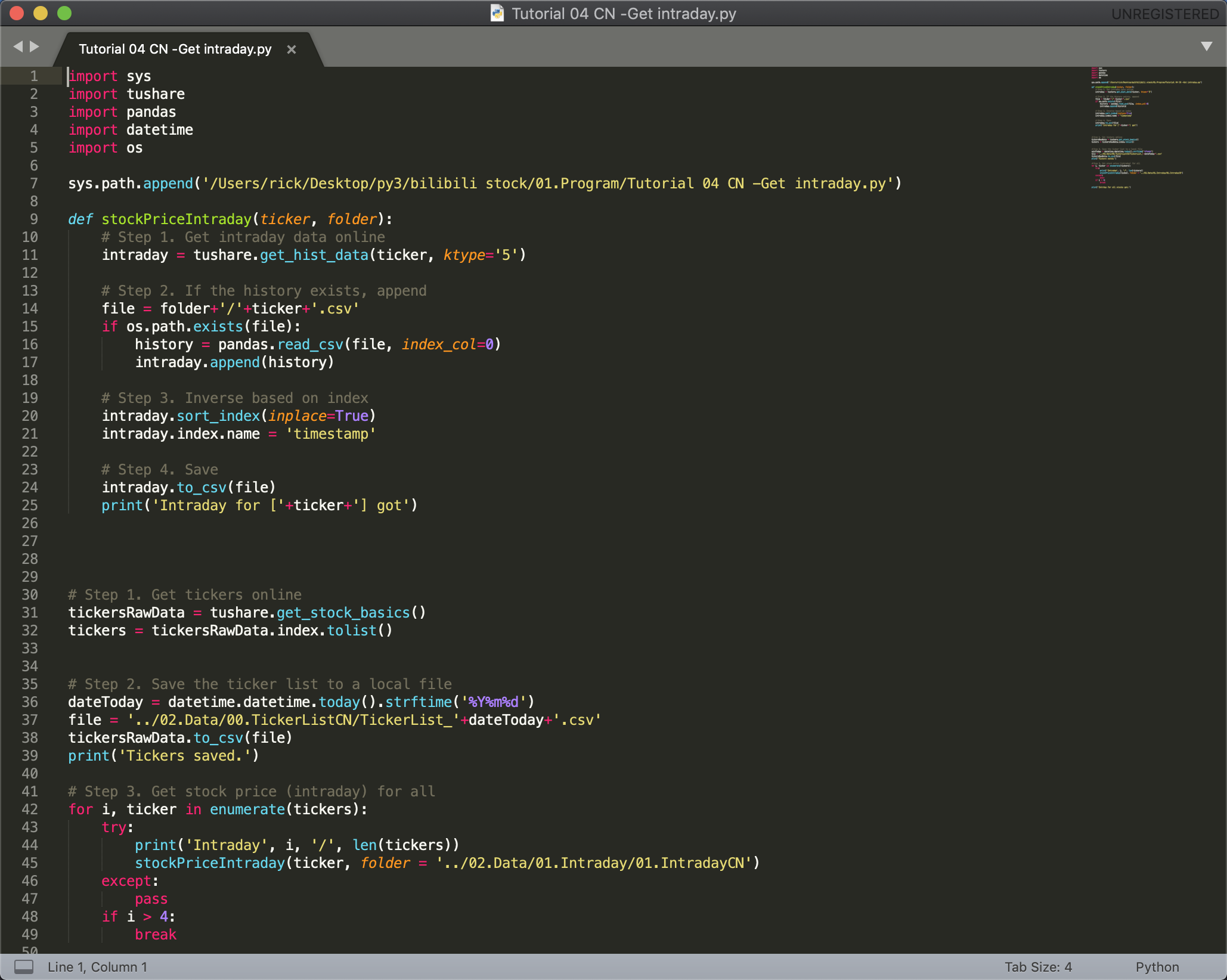Open the Tab Size: 4 settings menu
1227x980 pixels.
click(1038, 967)
